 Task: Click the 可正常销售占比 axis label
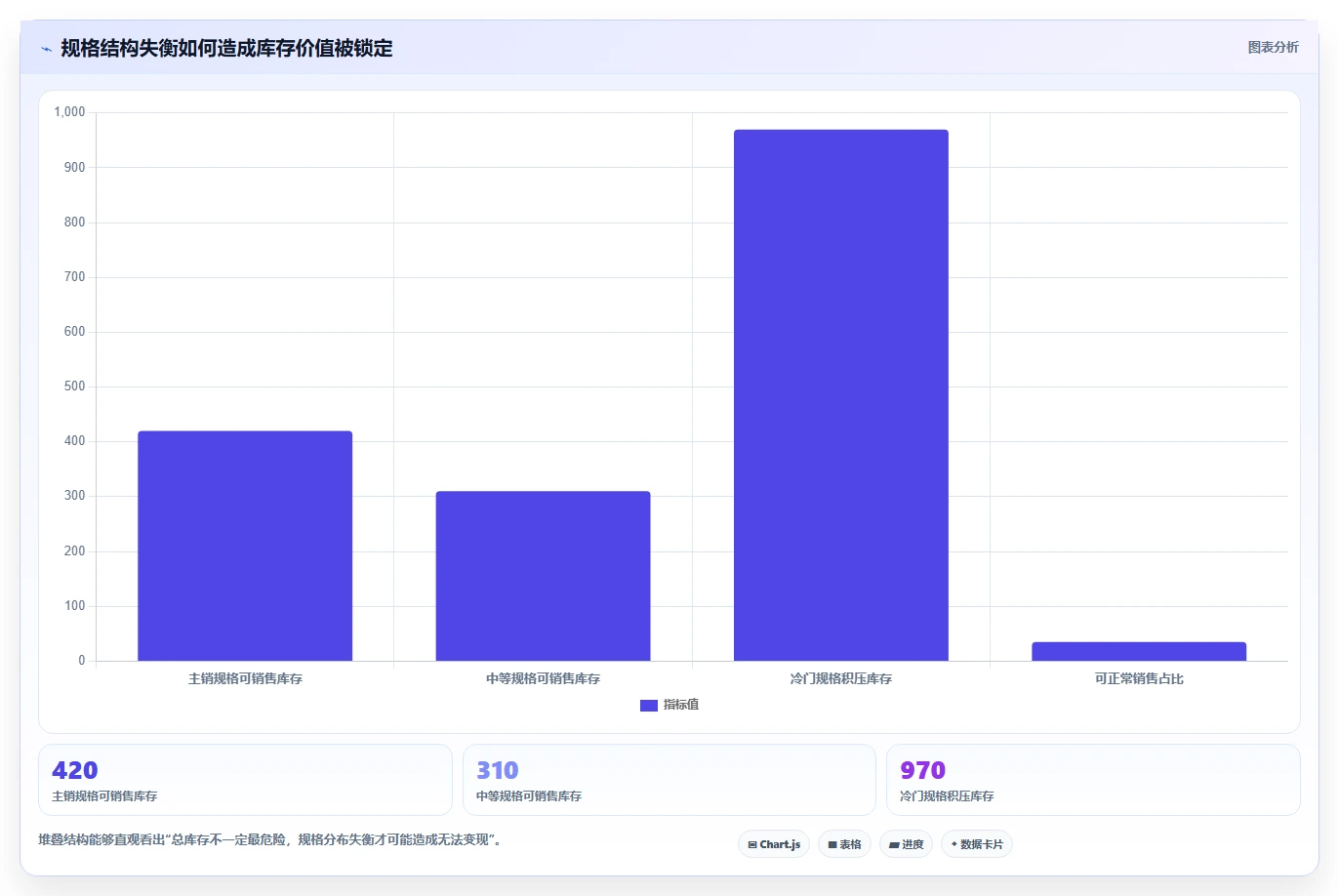point(1139,678)
